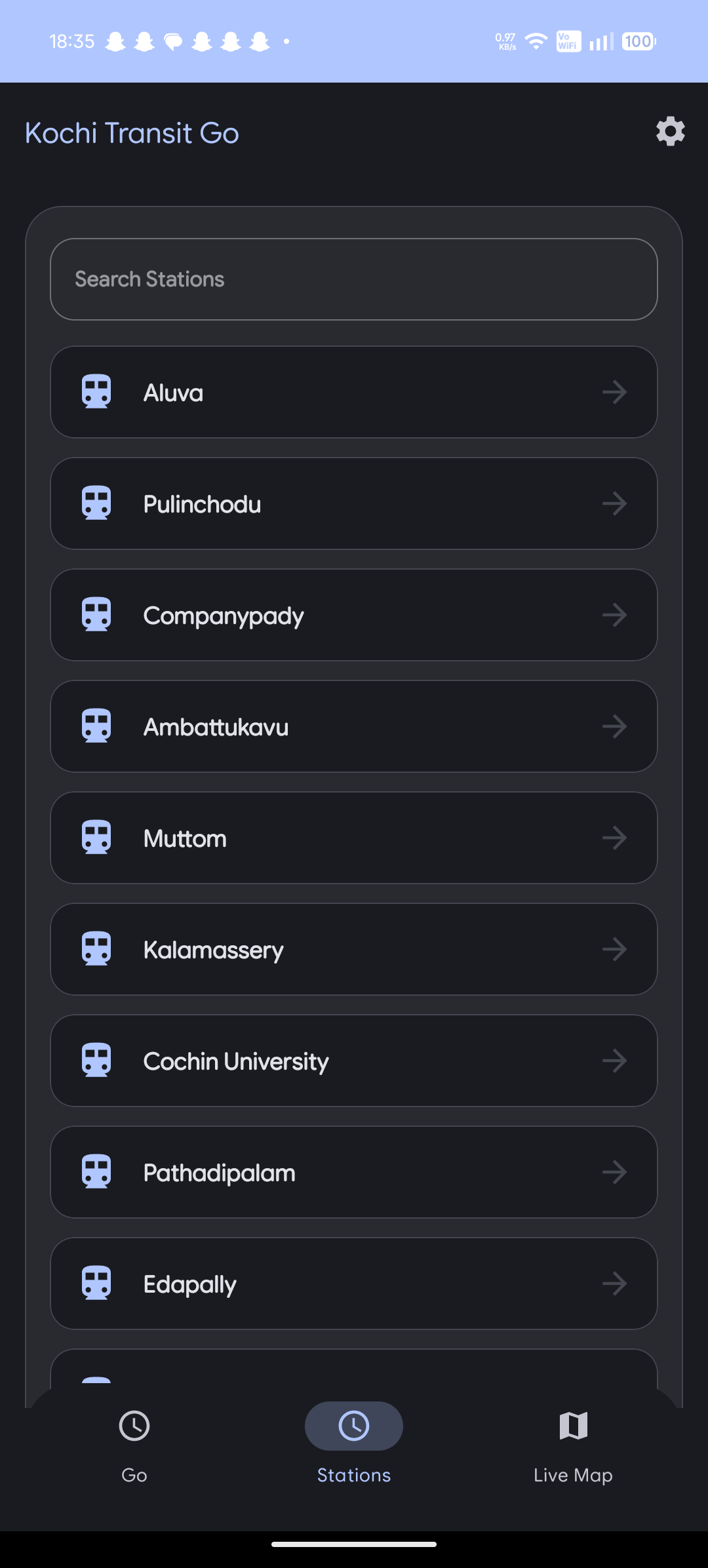Expand Kalamassery using its arrow
The height and width of the screenshot is (1568, 708).
coord(614,949)
